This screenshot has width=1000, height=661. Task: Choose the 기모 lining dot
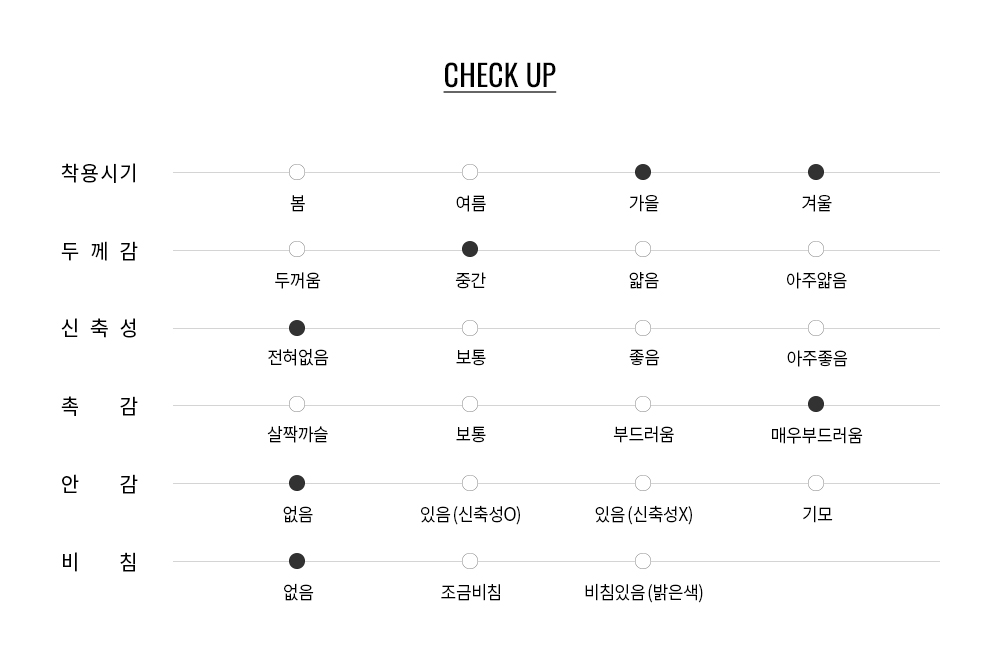816,483
